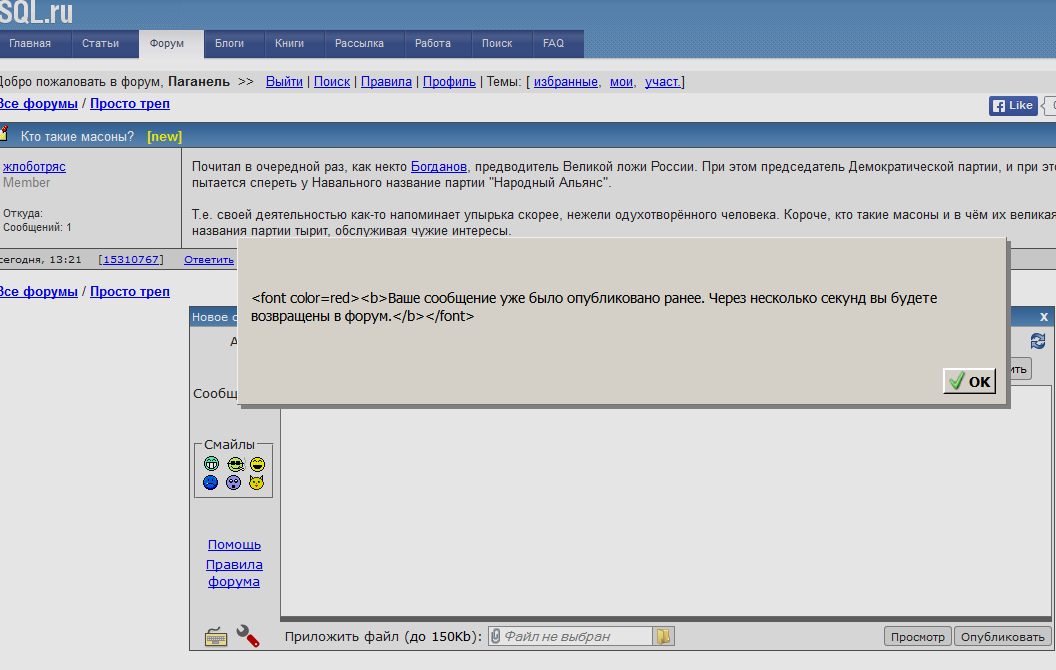Click the file attachment input field
This screenshot has width=1056, height=670.
(570, 636)
